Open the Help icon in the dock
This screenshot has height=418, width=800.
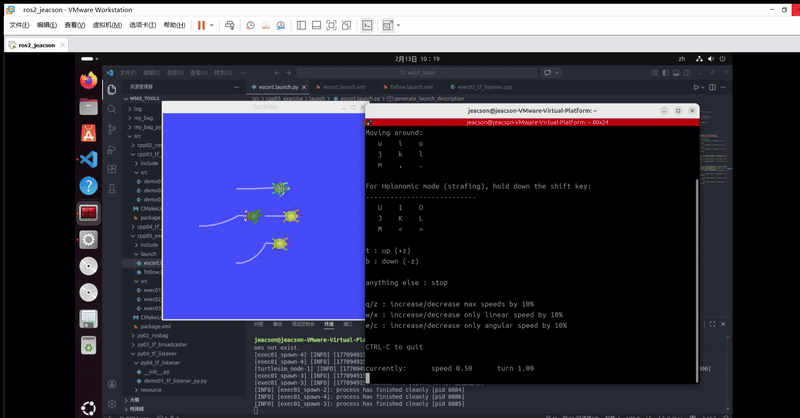coord(88,186)
